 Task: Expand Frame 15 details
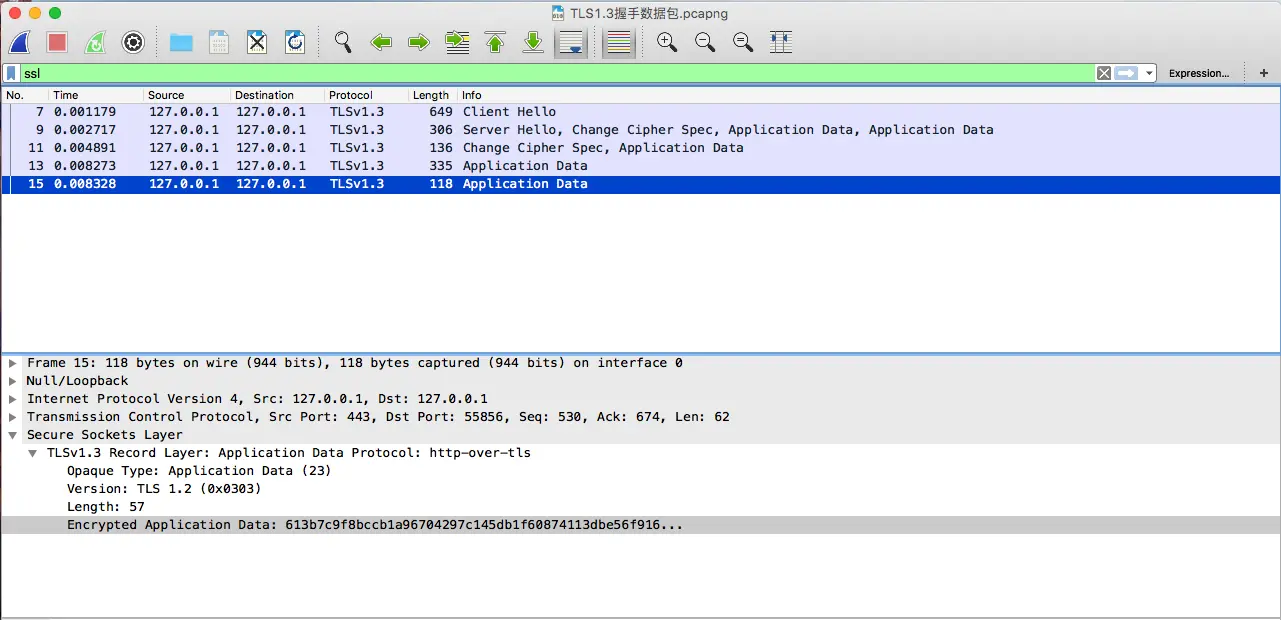click(13, 363)
